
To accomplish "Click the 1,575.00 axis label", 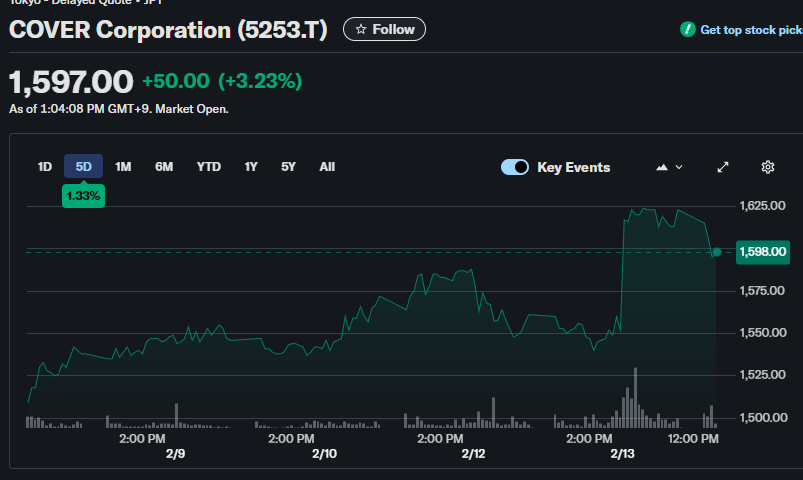I will click(x=763, y=291).
